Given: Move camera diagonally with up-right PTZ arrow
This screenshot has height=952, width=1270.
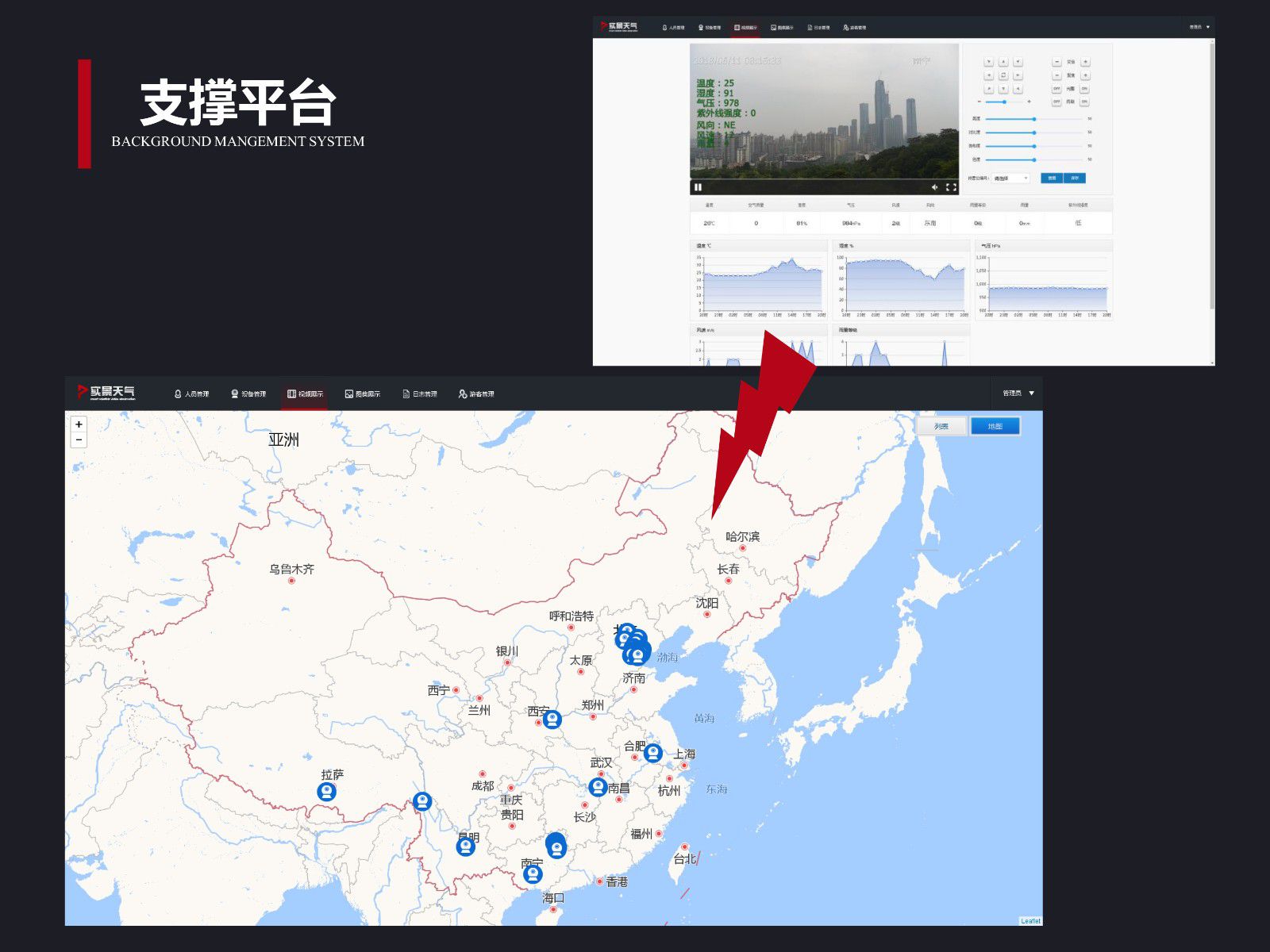Looking at the screenshot, I should tap(1018, 62).
